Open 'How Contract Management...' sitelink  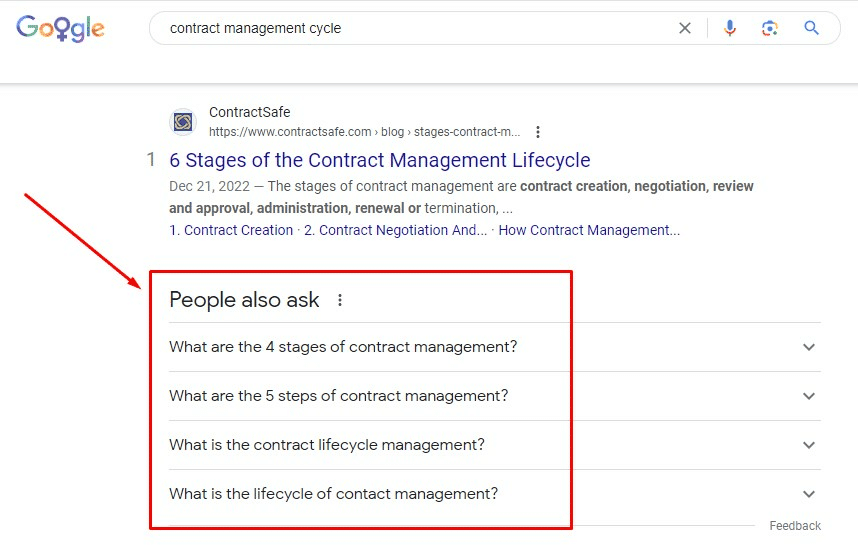(x=589, y=230)
